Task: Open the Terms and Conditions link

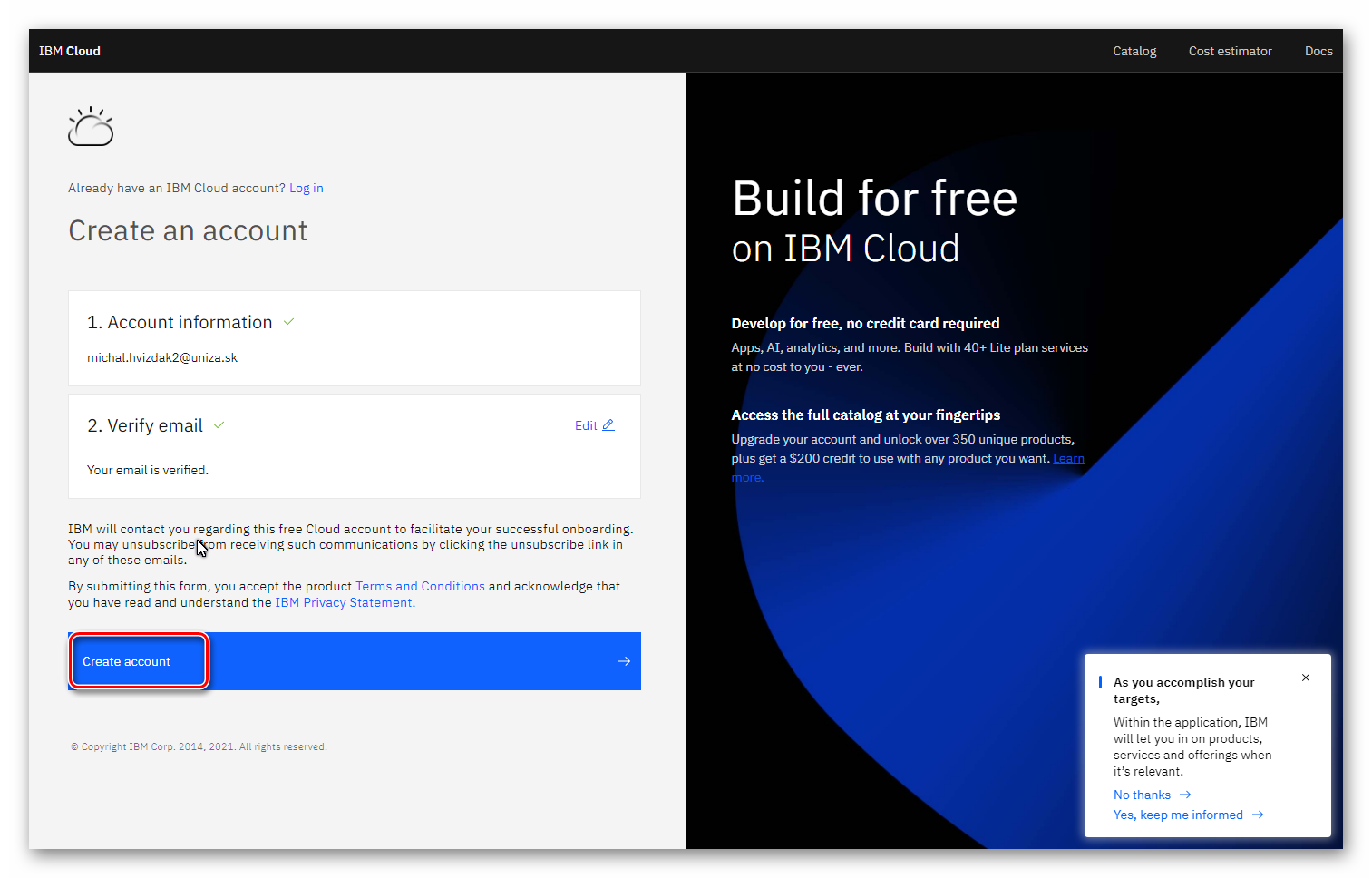Action: [x=420, y=586]
